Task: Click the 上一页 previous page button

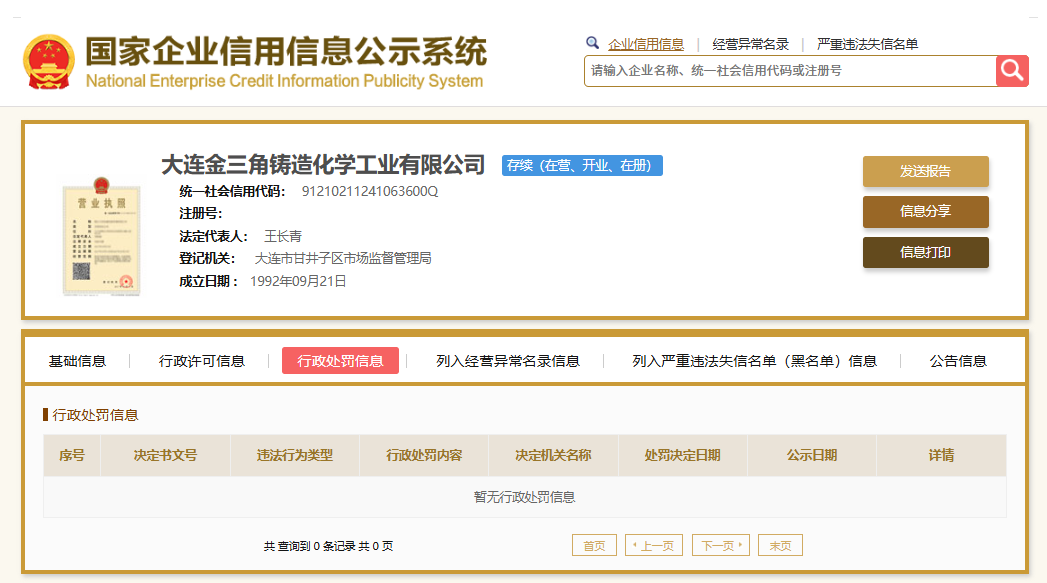Action: tap(654, 546)
